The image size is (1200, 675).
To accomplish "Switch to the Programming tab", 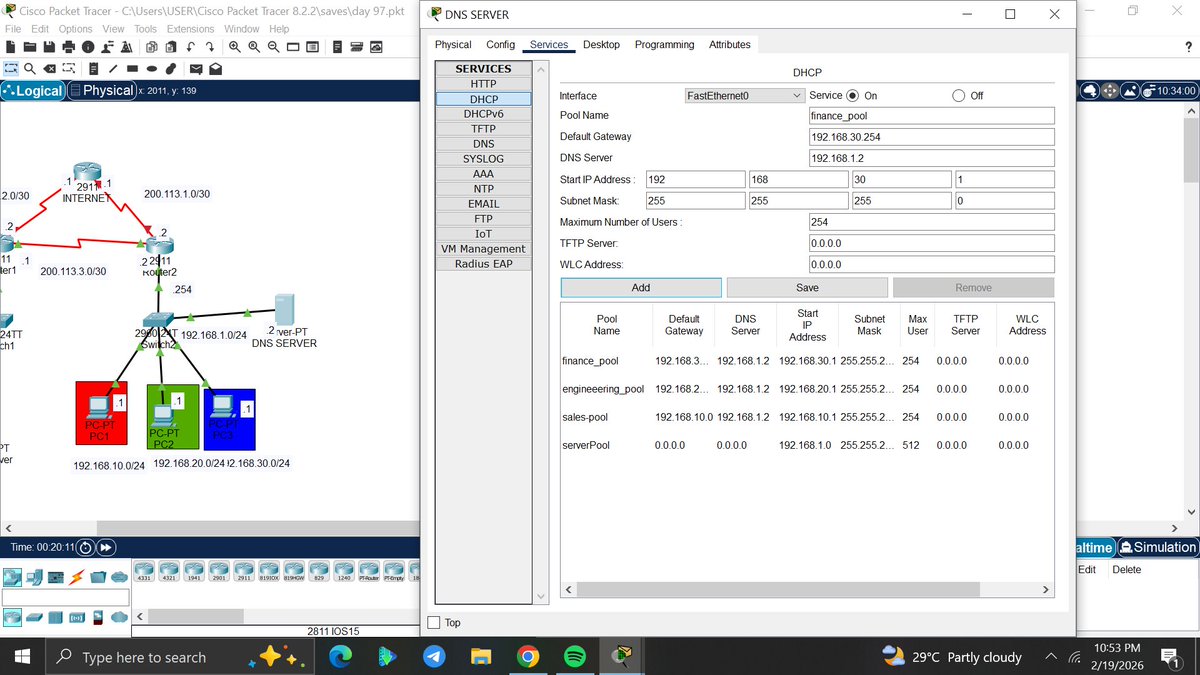I will (x=664, y=45).
